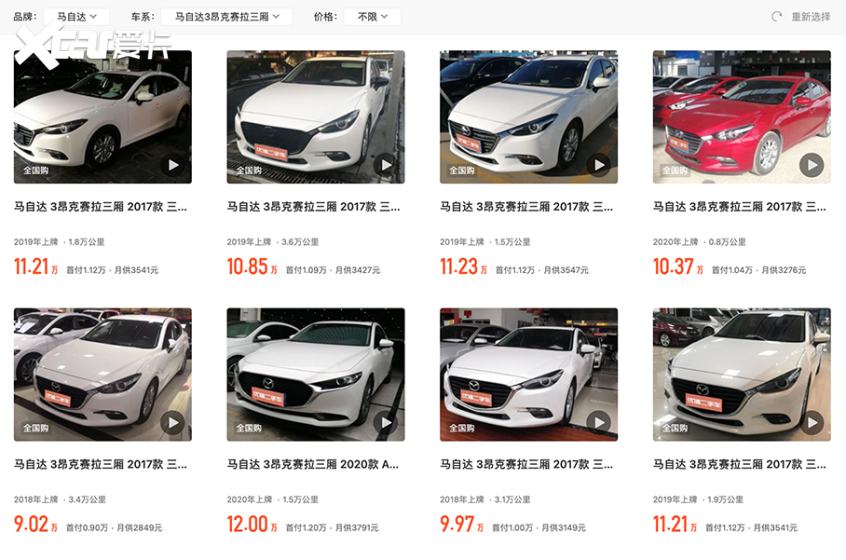Open the 2020款 A... listing title
This screenshot has height=560, width=846.
[x=312, y=465]
